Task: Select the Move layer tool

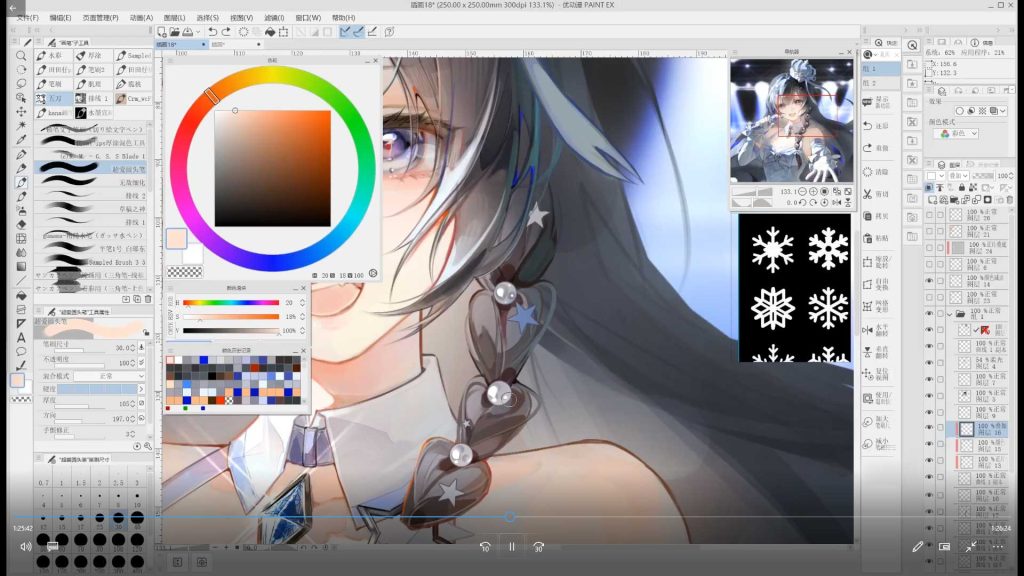Action: coord(21,111)
